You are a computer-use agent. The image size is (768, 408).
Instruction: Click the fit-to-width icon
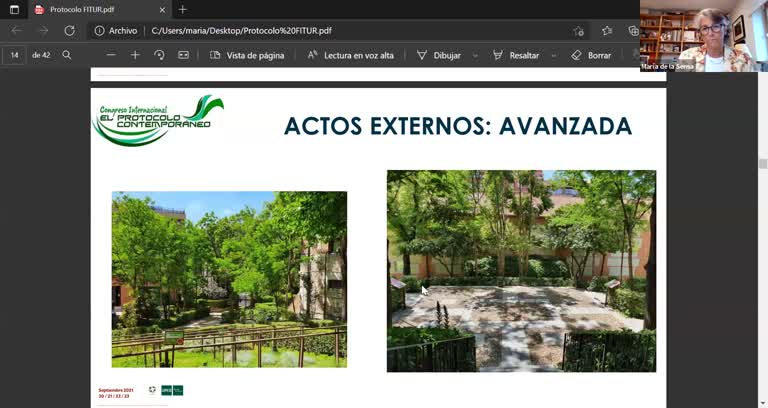(x=183, y=55)
